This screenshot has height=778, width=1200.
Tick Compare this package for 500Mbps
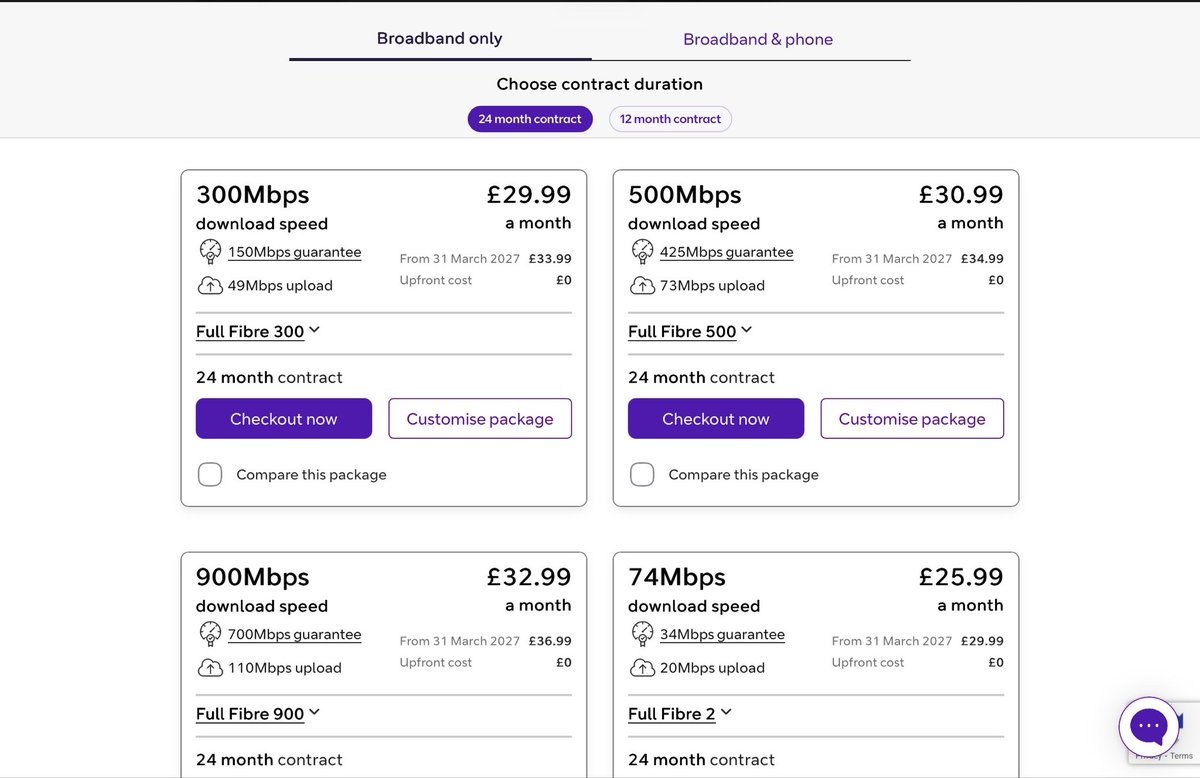coord(642,474)
